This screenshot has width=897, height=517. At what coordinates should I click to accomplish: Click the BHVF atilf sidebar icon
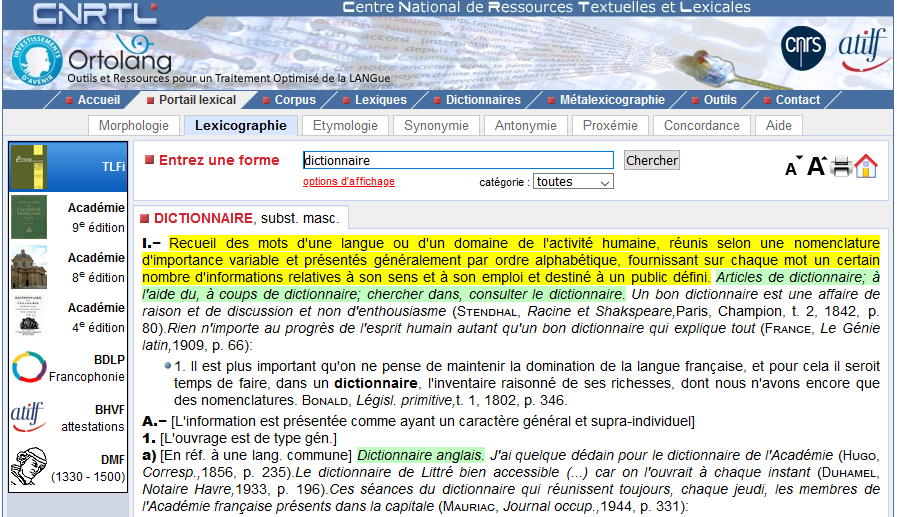28,417
